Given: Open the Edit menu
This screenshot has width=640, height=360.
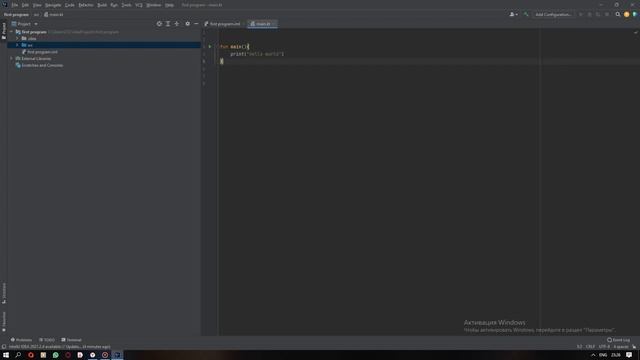Looking at the screenshot, I should (25, 5).
